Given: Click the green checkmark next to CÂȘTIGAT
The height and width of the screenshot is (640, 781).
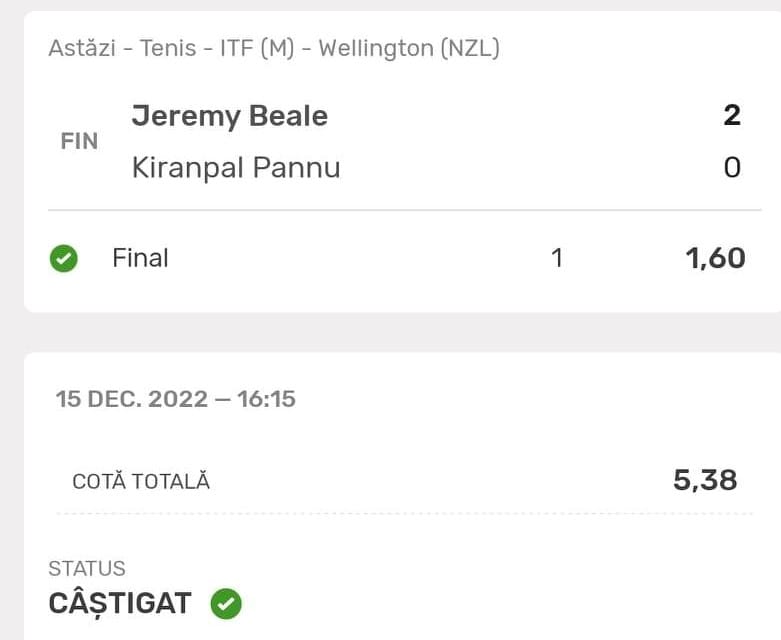Looking at the screenshot, I should coord(226,604).
